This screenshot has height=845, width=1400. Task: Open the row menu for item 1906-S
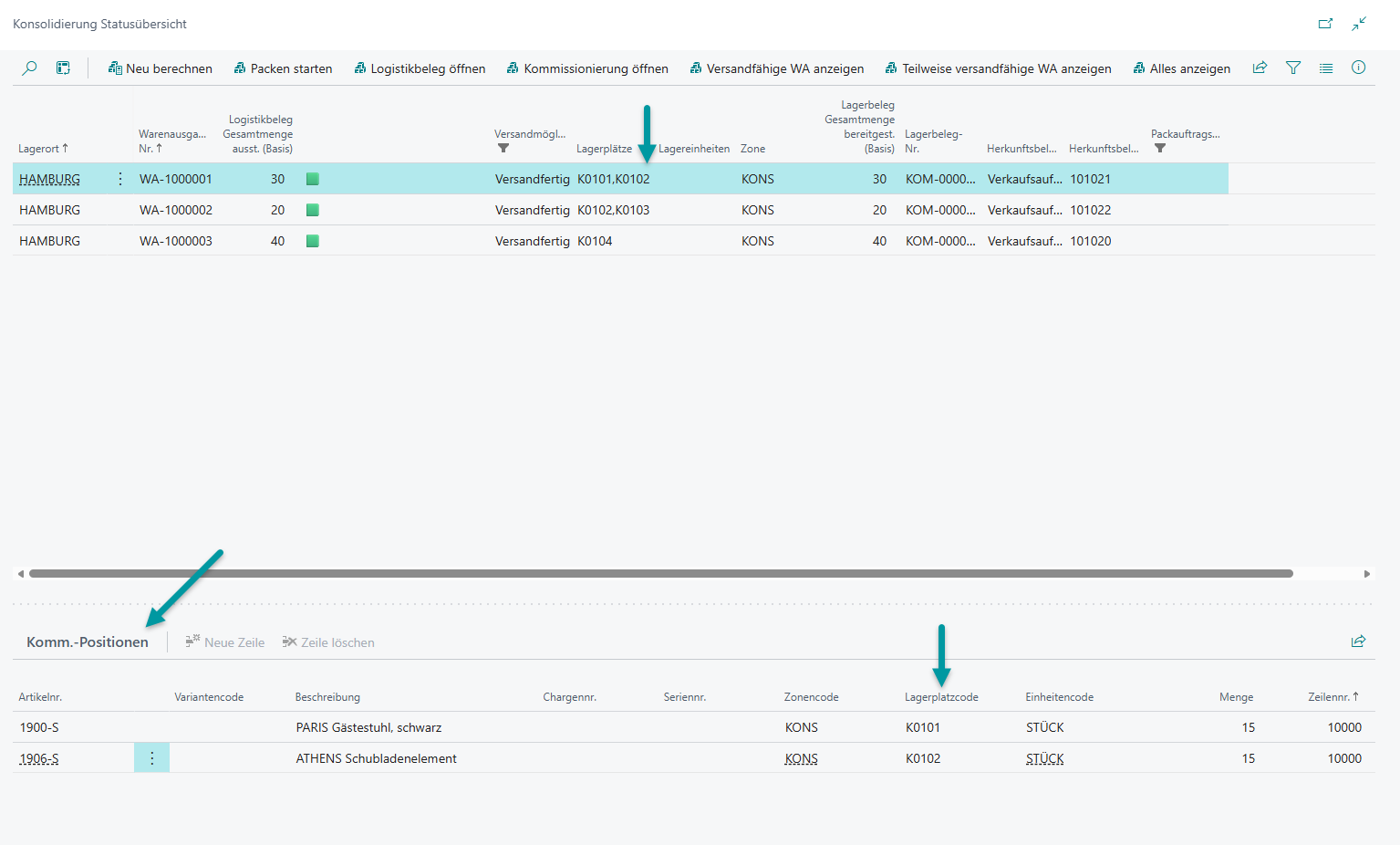[151, 758]
